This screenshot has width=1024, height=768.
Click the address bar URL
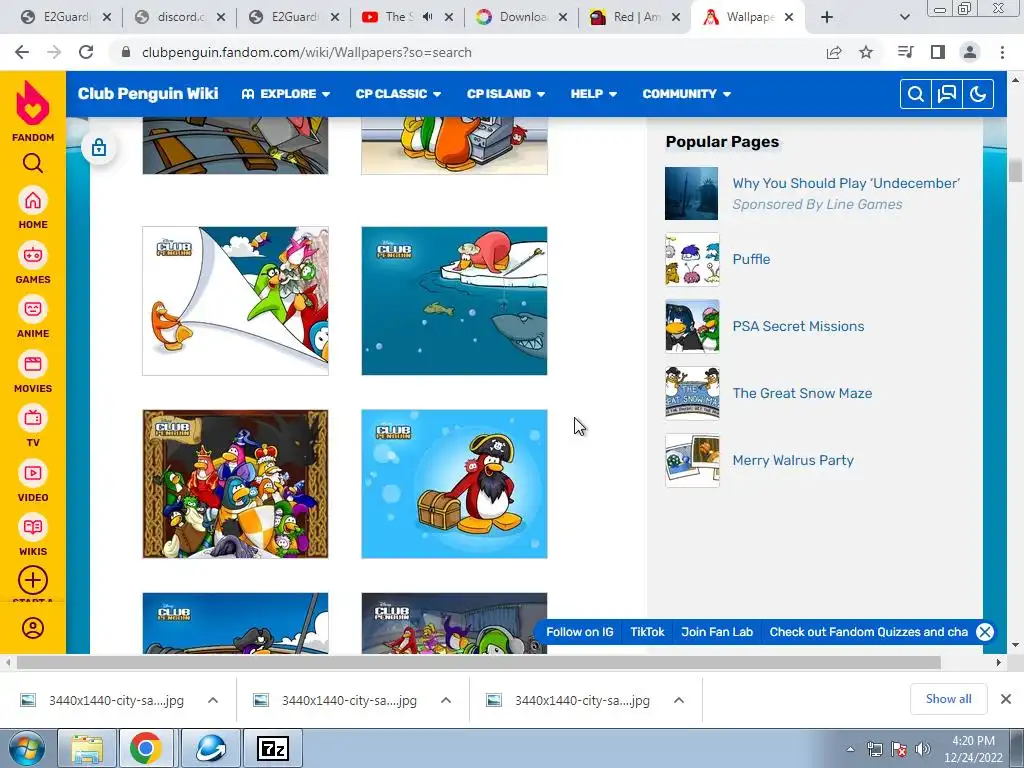(x=306, y=52)
